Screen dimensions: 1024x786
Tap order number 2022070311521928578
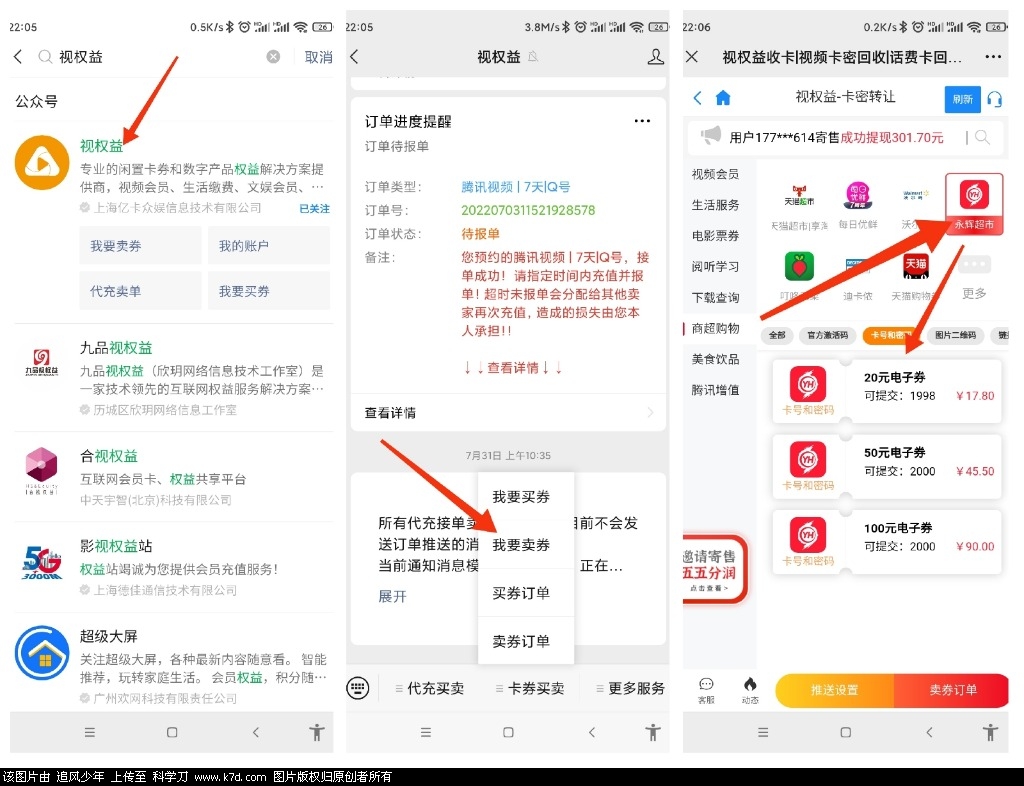coord(528,210)
